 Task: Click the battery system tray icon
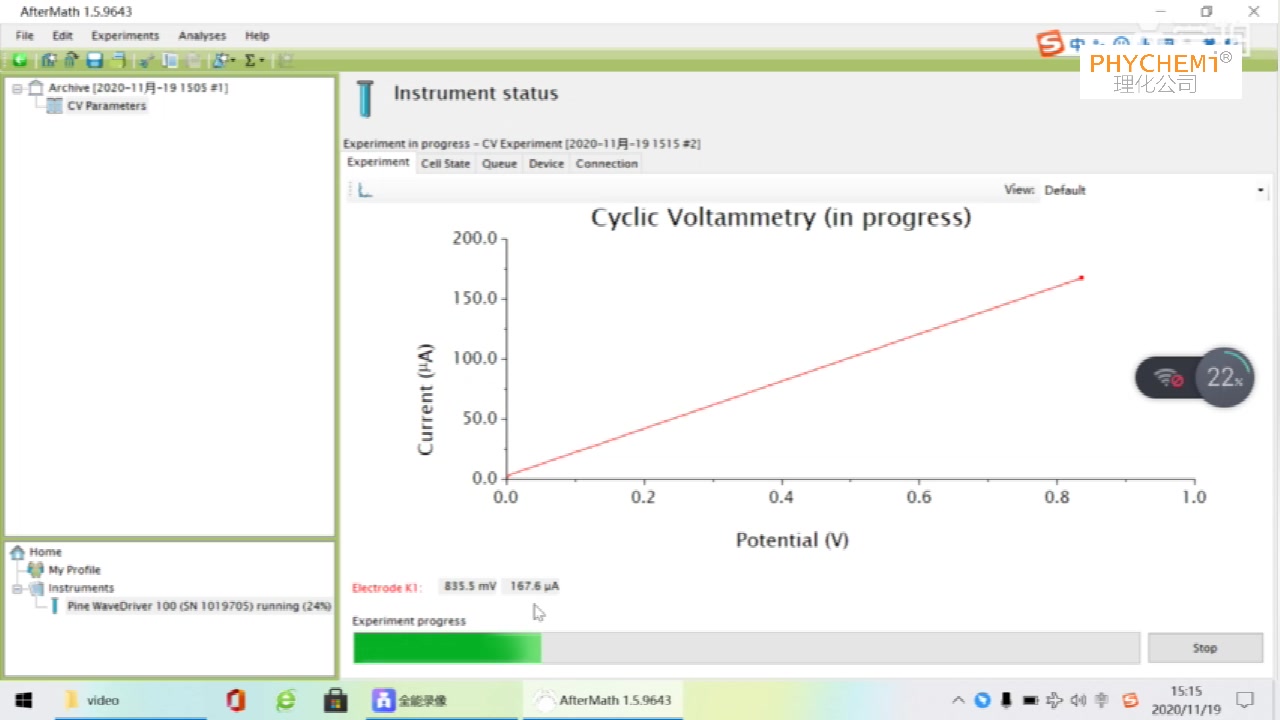pyautogui.click(x=1030, y=700)
